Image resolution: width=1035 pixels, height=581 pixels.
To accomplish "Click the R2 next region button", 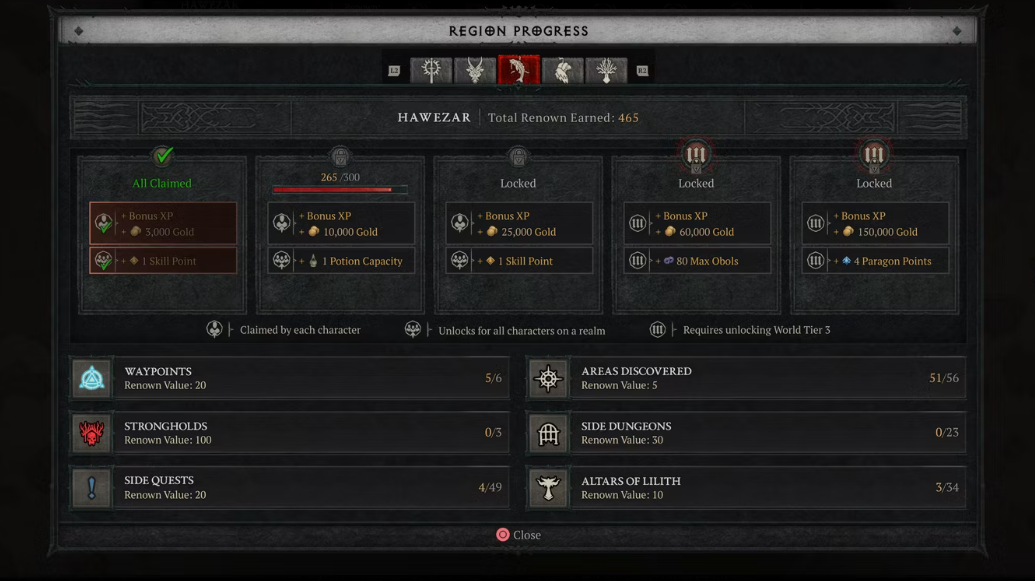I will pos(642,71).
